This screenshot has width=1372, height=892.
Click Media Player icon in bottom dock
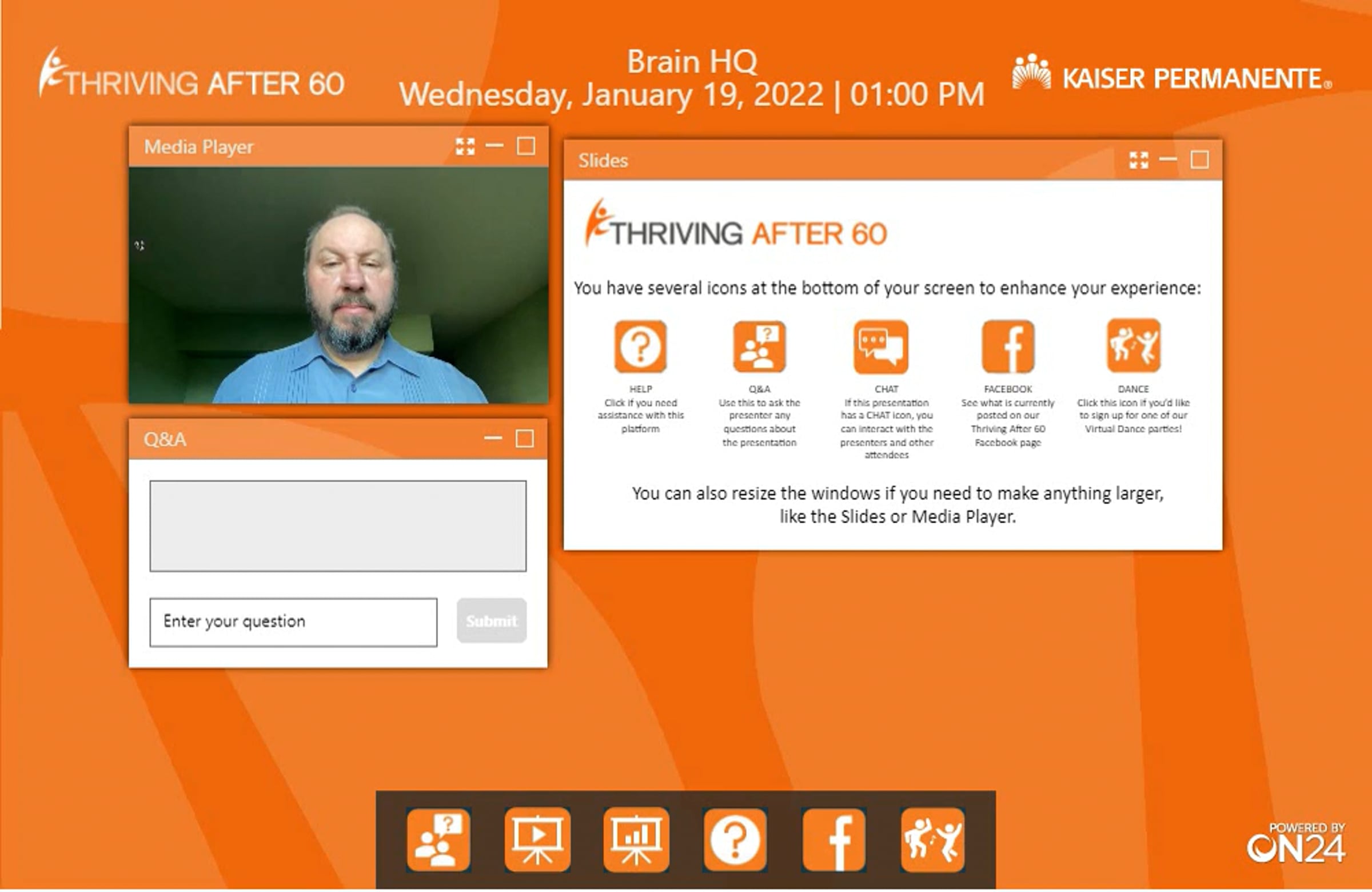pos(537,839)
